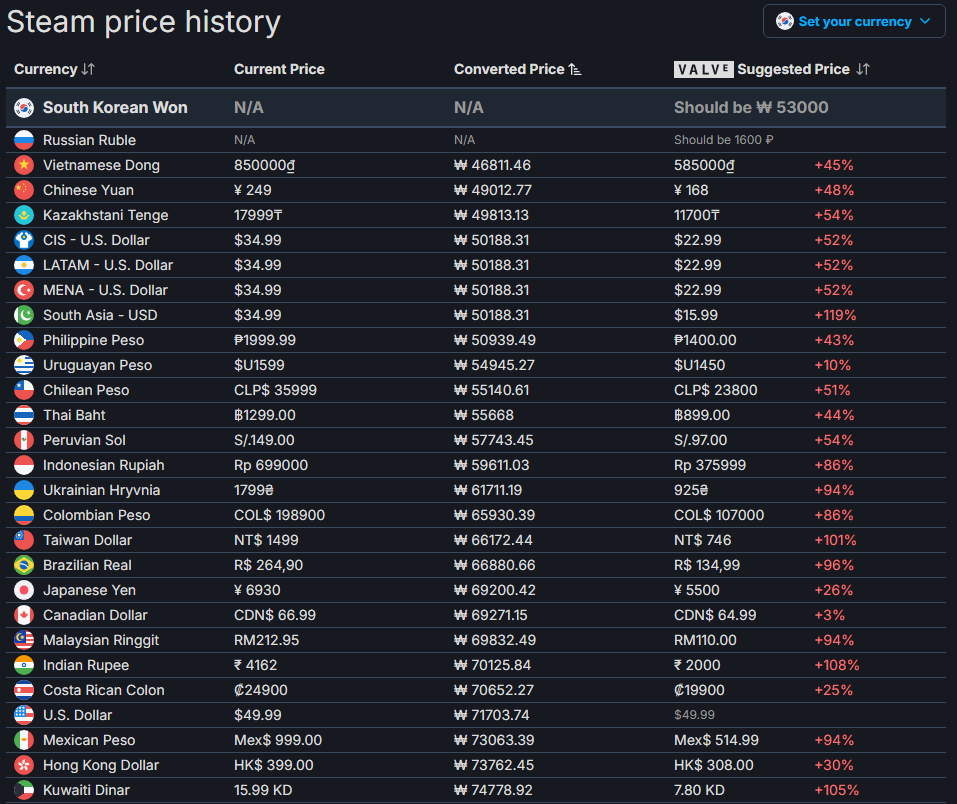The height and width of the screenshot is (804, 957).
Task: Click the CIS - U.S. Dollar icon
Action: coord(24,240)
